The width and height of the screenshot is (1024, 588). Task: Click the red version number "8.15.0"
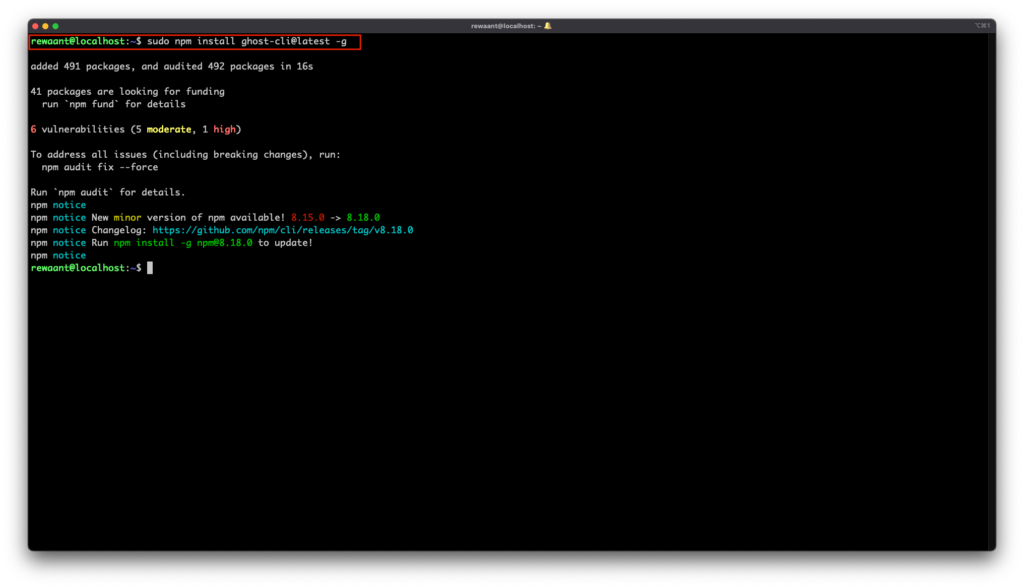308,218
